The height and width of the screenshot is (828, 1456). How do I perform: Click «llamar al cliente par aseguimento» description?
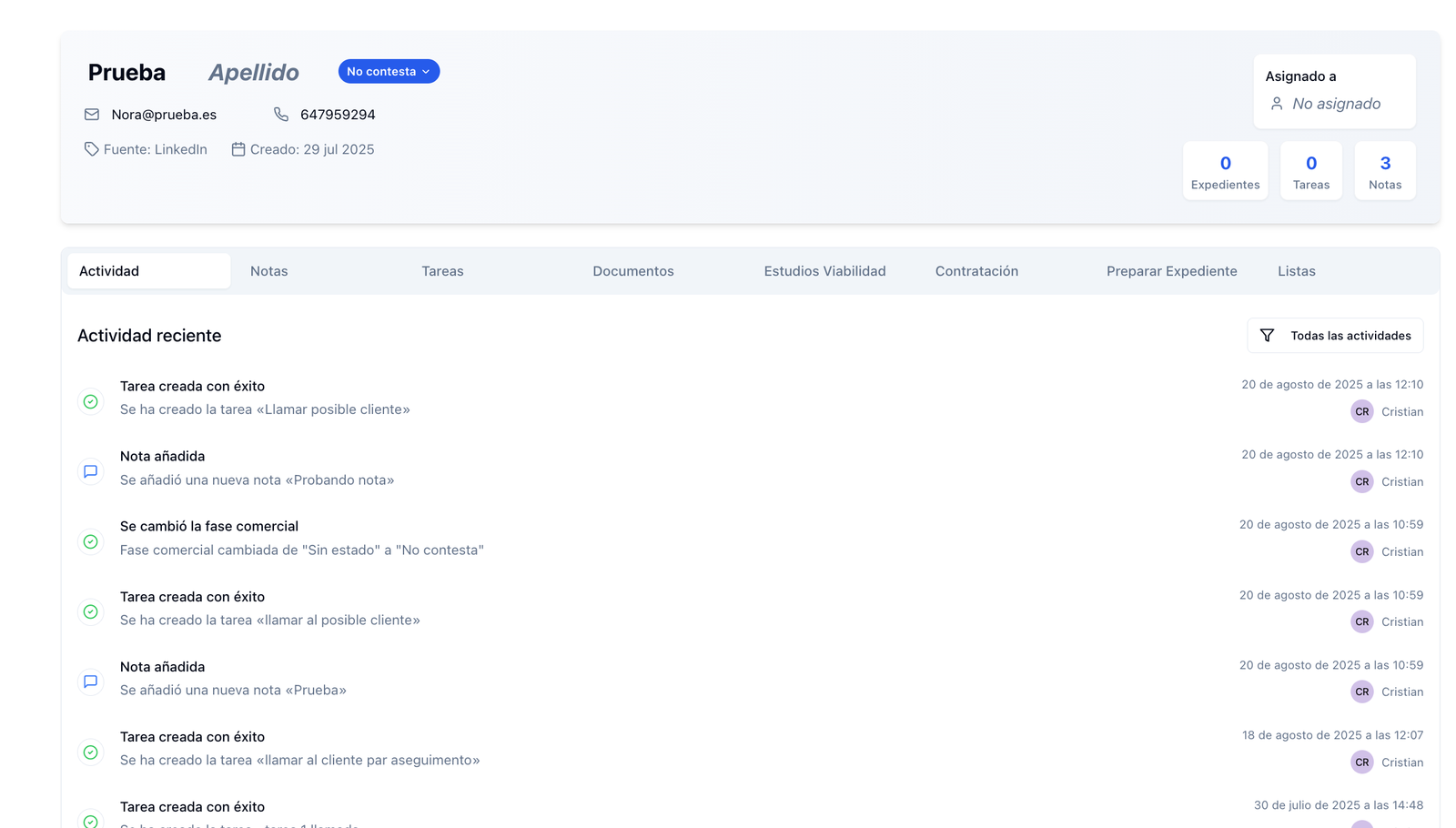pyautogui.click(x=300, y=760)
